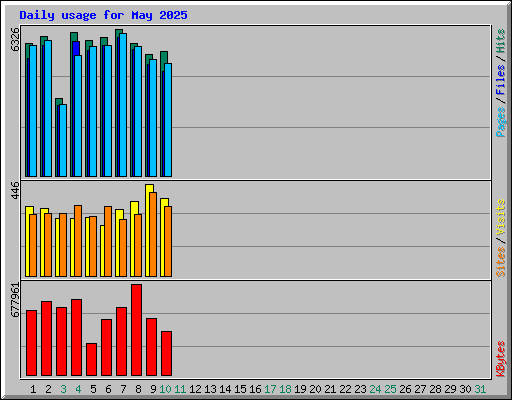
Task: Click the cyan Pages bar for day 3
Action: pos(63,140)
